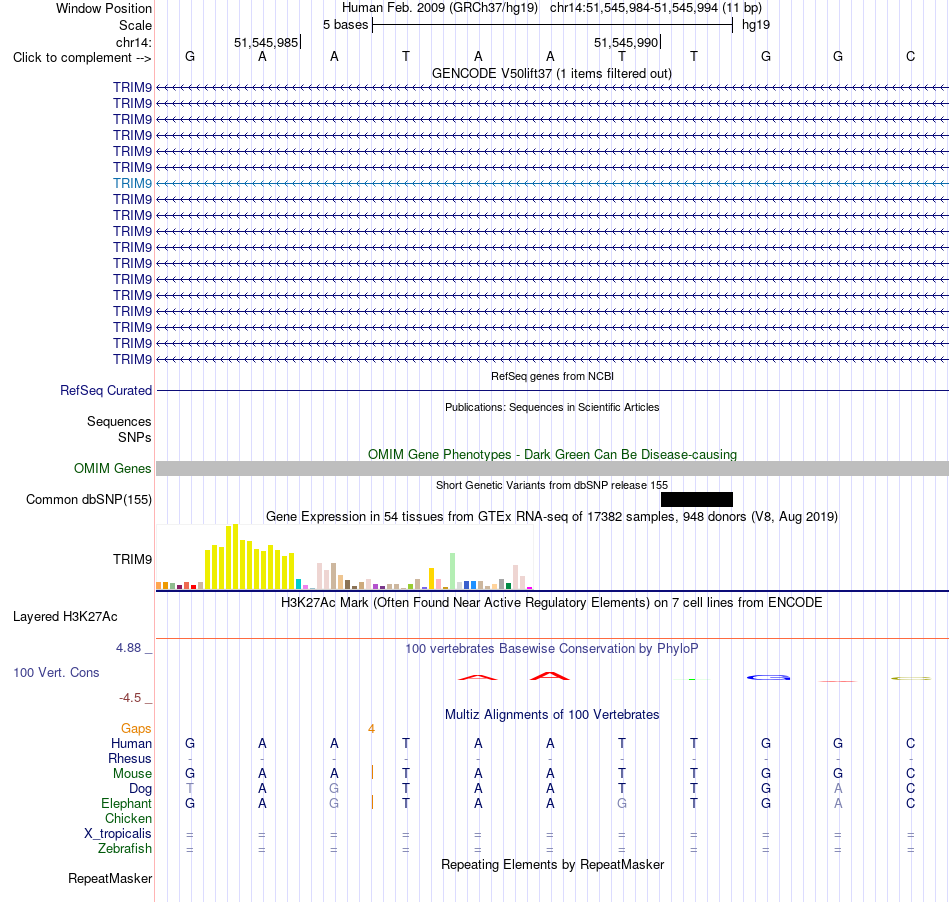The width and height of the screenshot is (950, 902).
Task: Click the 'Rhesus' alignment row label
Action: 130,758
